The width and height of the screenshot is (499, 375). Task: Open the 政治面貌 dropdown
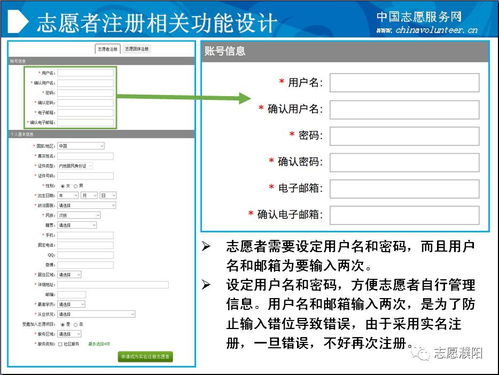[87, 205]
